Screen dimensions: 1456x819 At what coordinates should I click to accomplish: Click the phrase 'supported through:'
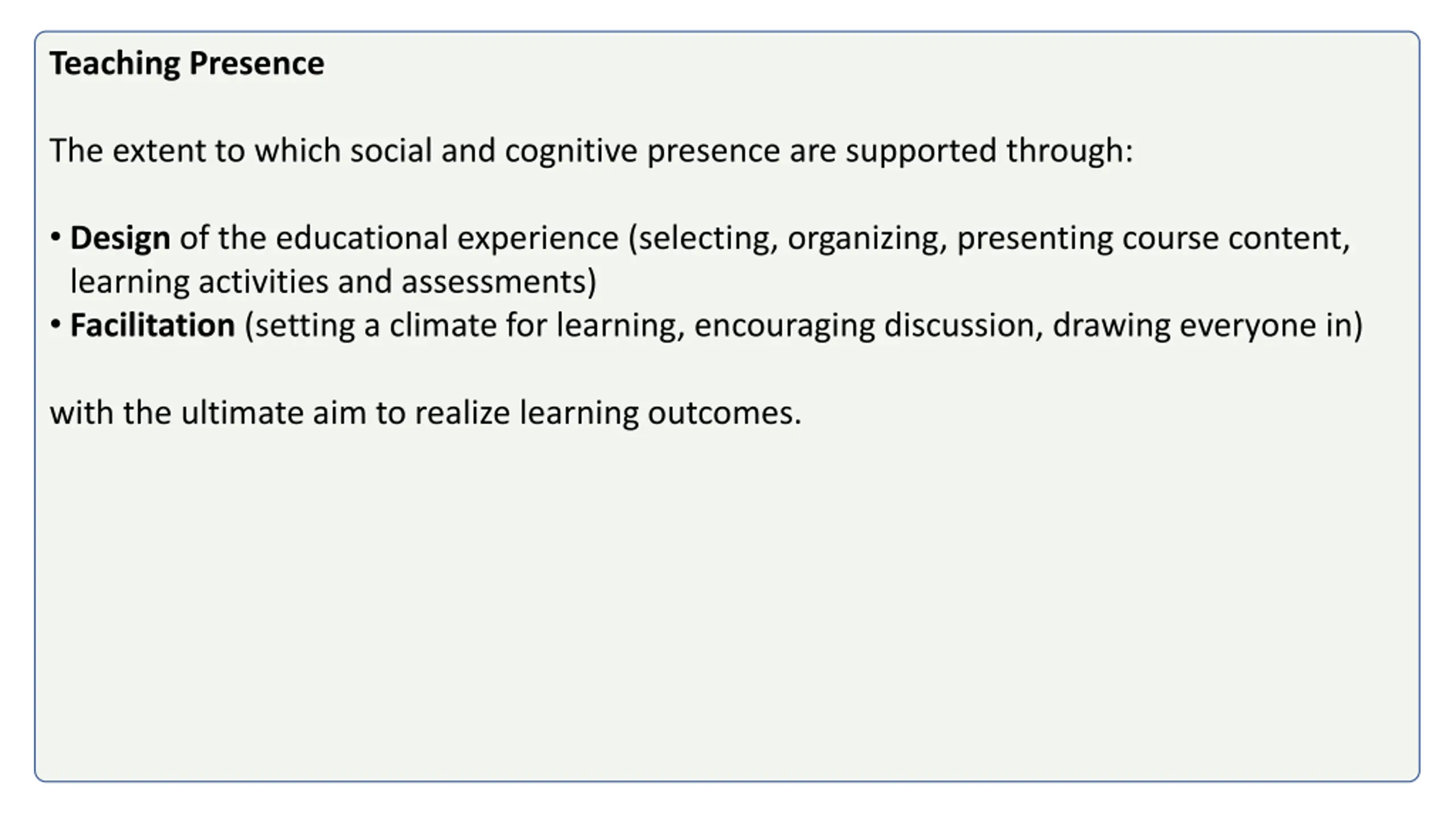coord(989,151)
